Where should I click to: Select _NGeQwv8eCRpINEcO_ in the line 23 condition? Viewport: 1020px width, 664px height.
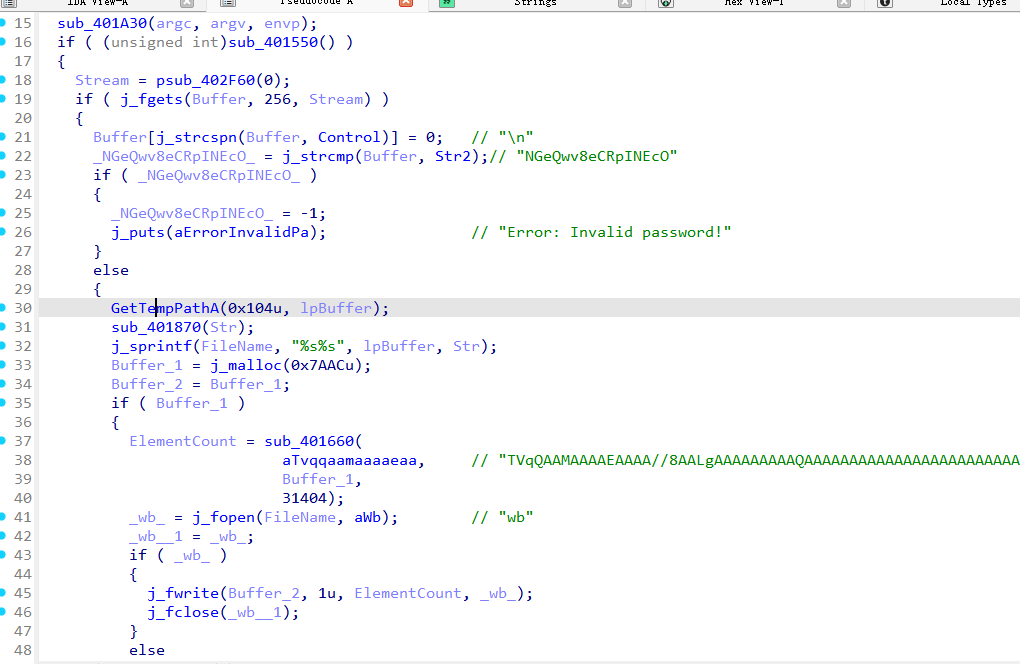pyautogui.click(x=219, y=175)
